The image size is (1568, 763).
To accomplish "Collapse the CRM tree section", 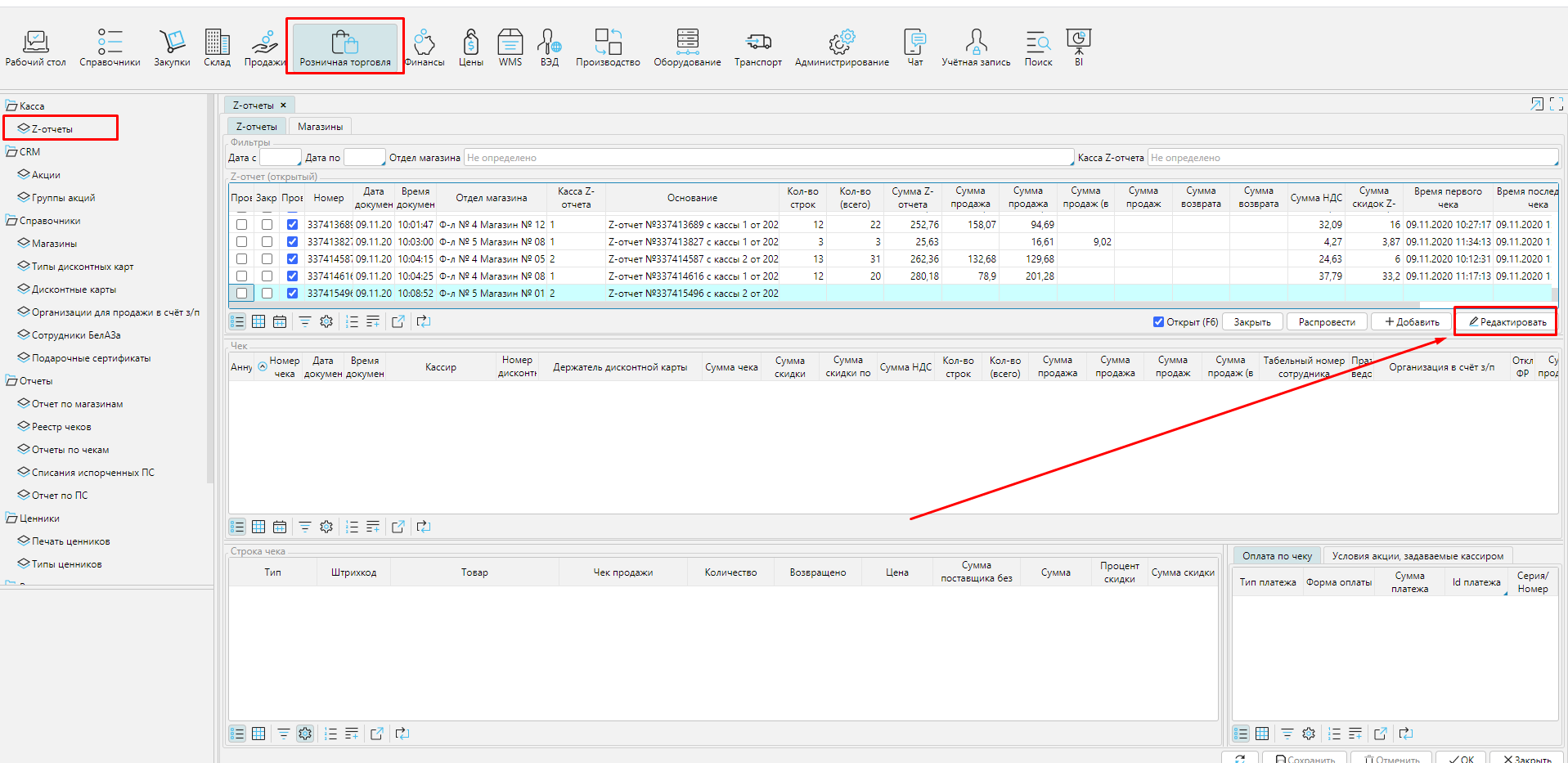I will coord(11,152).
